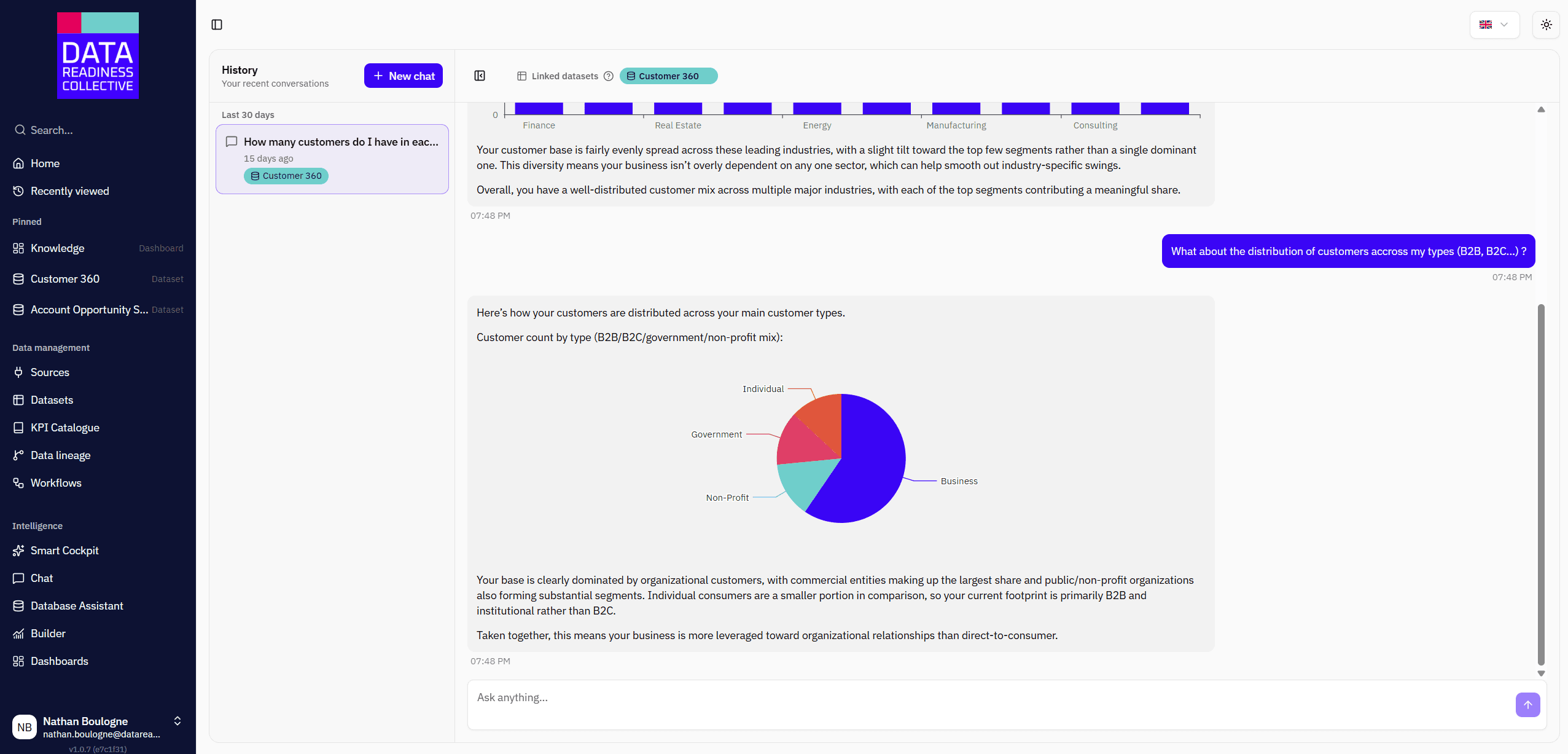Click the Manufacturing axis label
The image size is (1568, 754).
pos(956,125)
